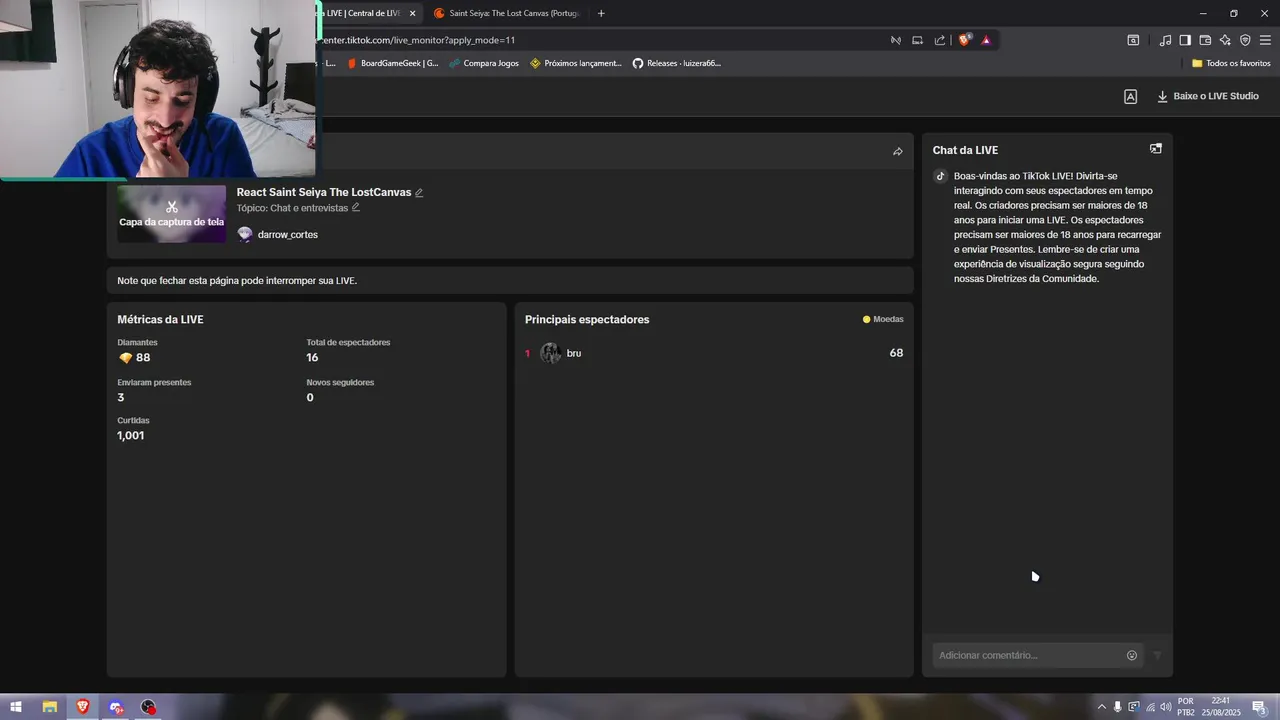Close the 'Central de LIVE' browser tab

click(412, 13)
